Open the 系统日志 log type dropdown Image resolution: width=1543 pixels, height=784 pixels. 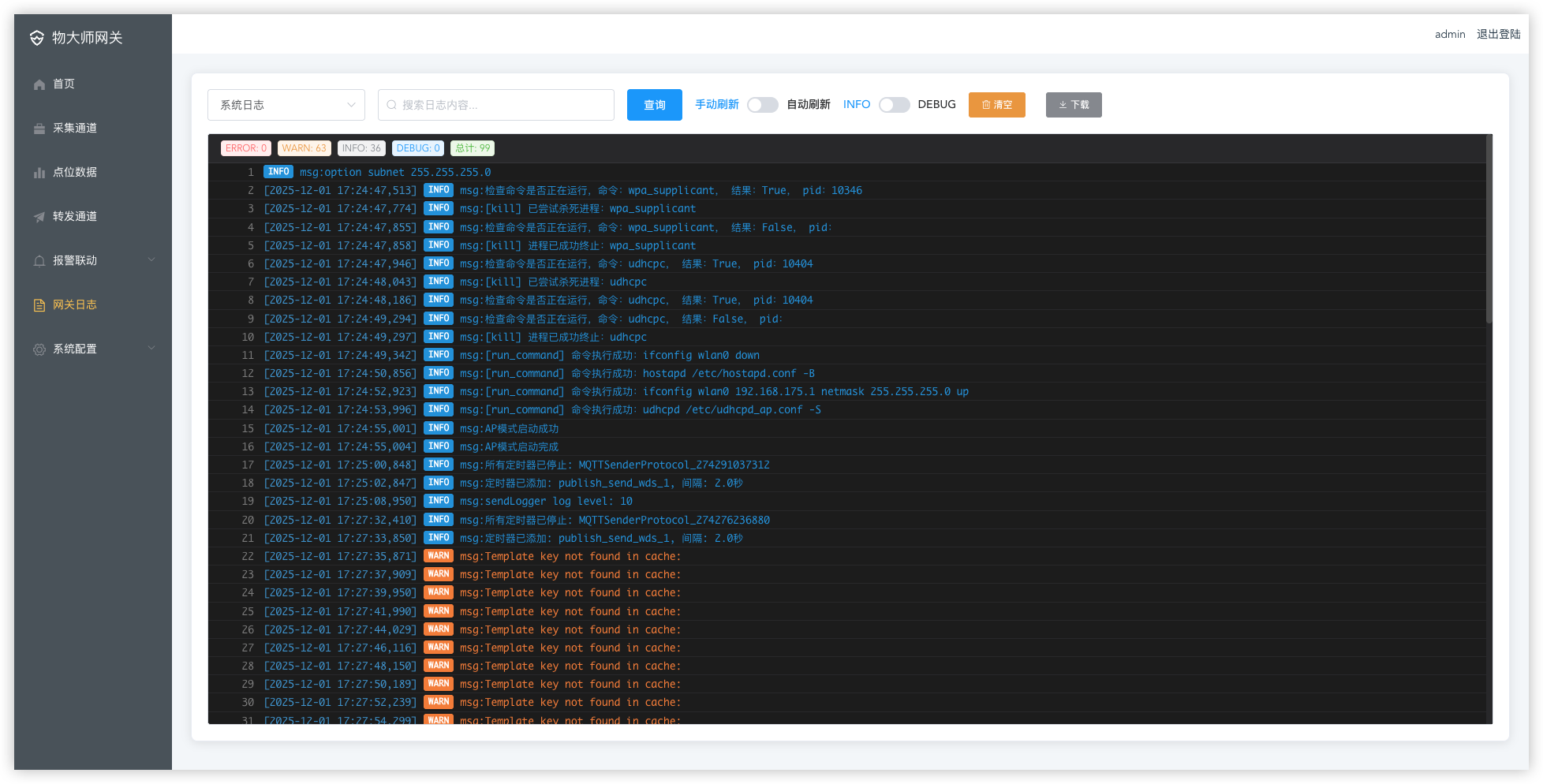tap(286, 105)
